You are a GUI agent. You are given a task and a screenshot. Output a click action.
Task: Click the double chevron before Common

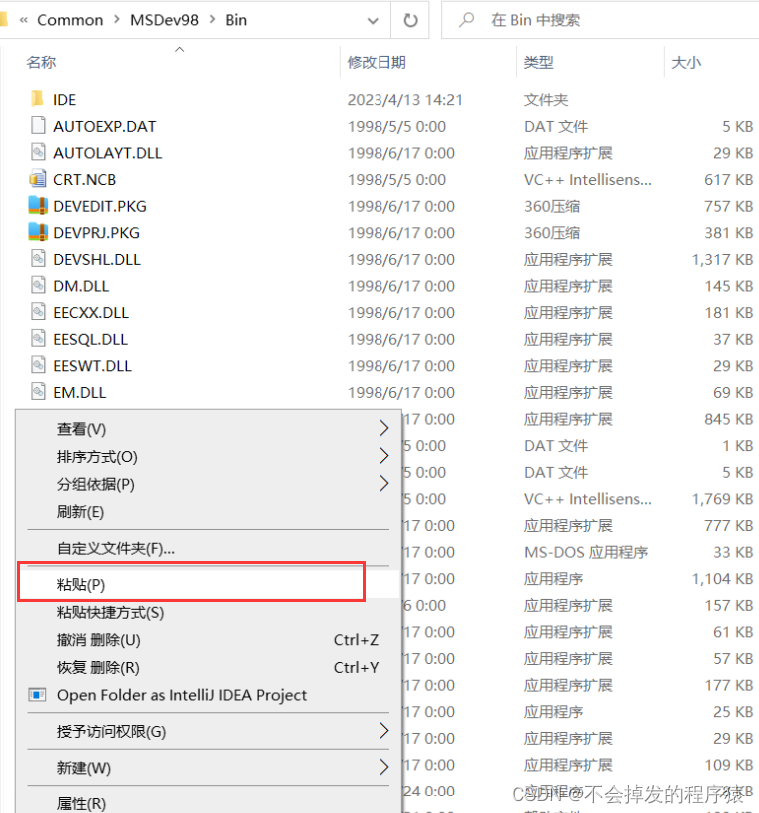[x=23, y=20]
